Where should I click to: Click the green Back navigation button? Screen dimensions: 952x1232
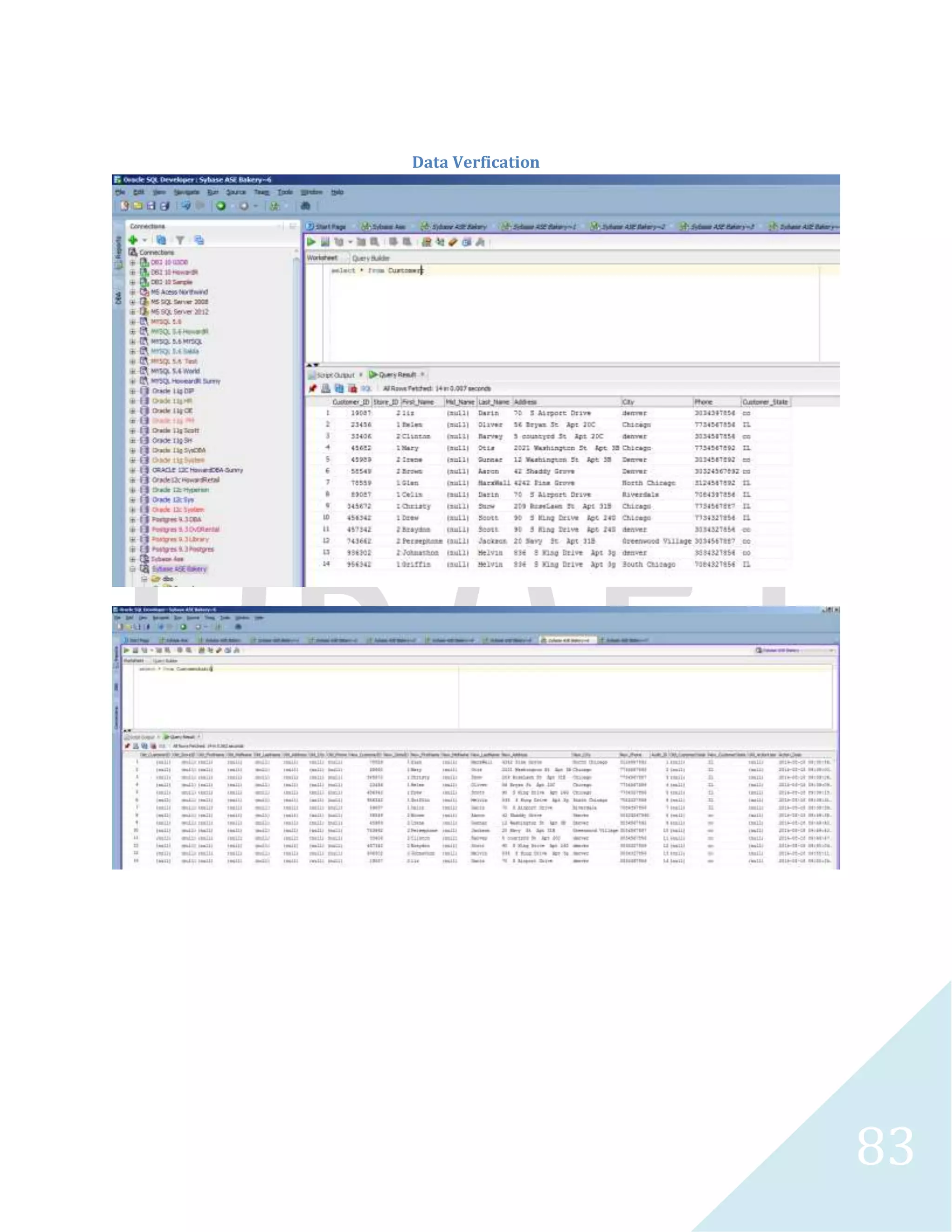point(221,206)
